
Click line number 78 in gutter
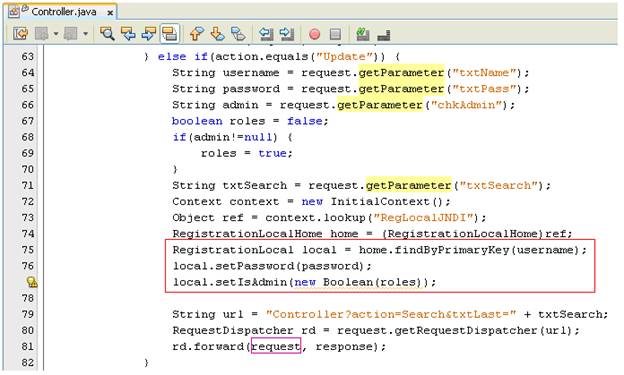[x=27, y=298]
